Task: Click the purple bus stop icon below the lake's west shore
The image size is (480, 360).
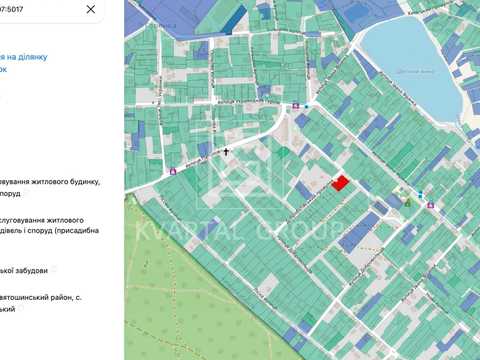Action: [x=295, y=106]
